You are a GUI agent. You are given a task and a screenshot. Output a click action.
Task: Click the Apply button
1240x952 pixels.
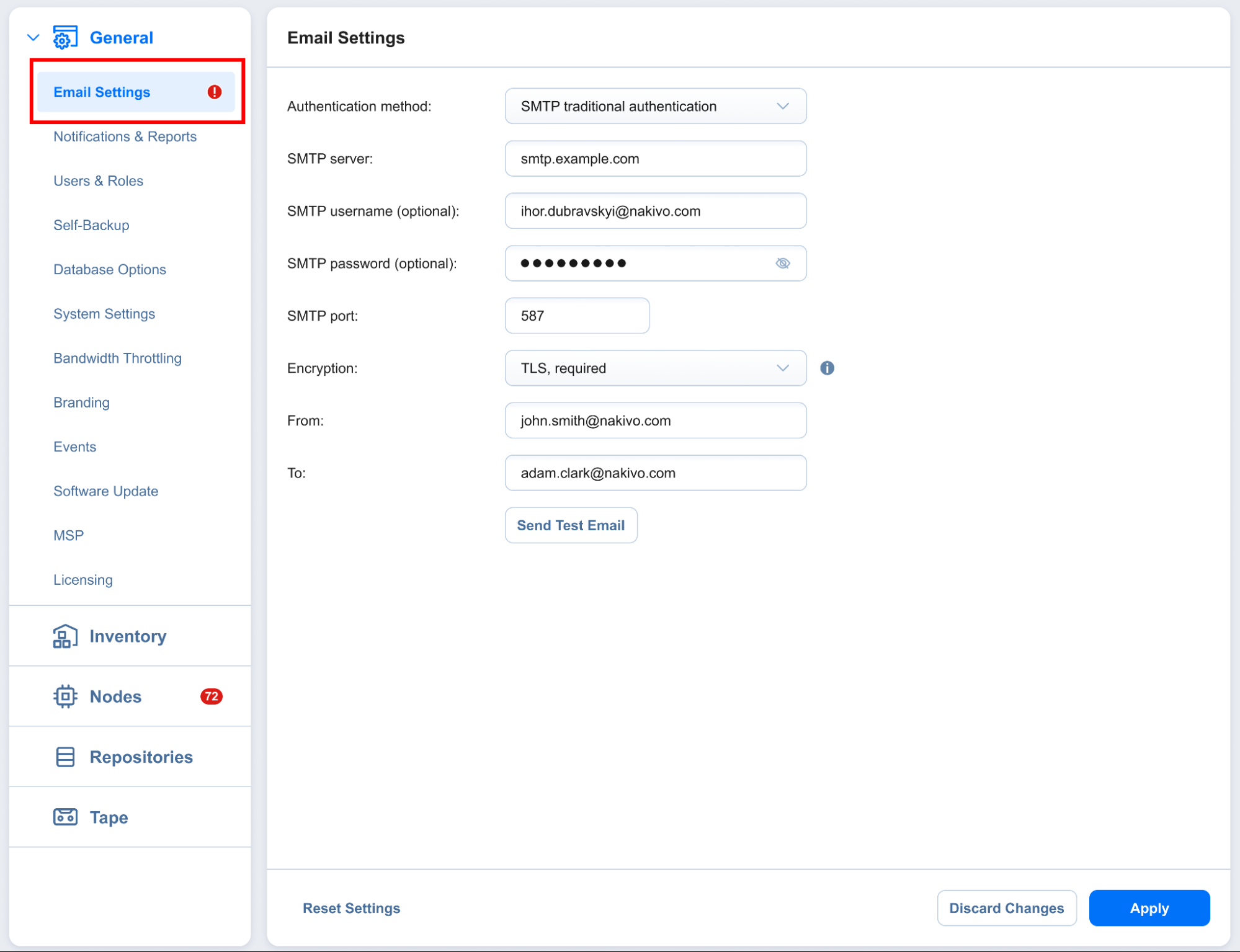[1149, 908]
